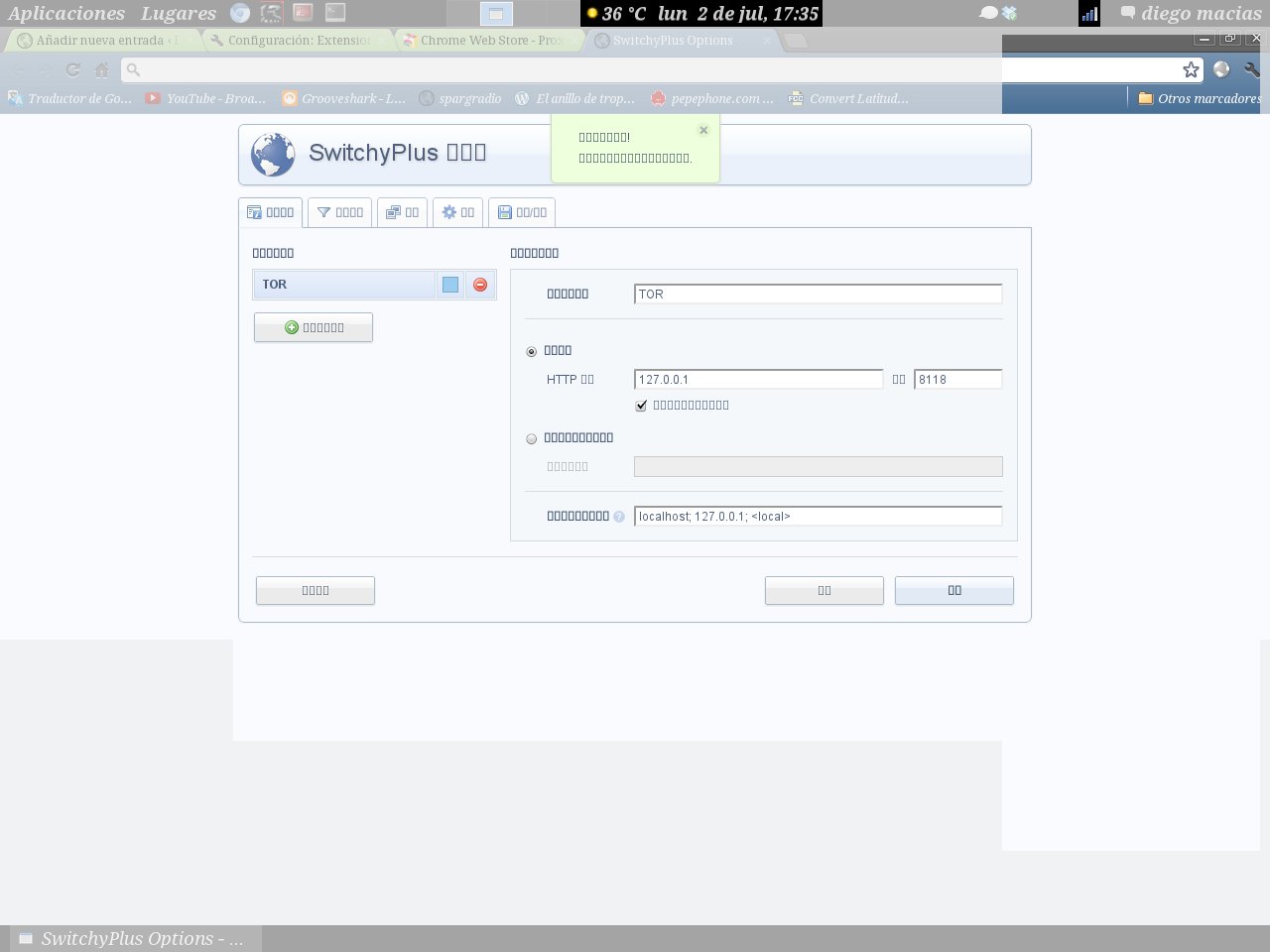Click the bypass list field with localhost; 127.0.0.1
Screen dimensions: 1270x952
point(819,516)
